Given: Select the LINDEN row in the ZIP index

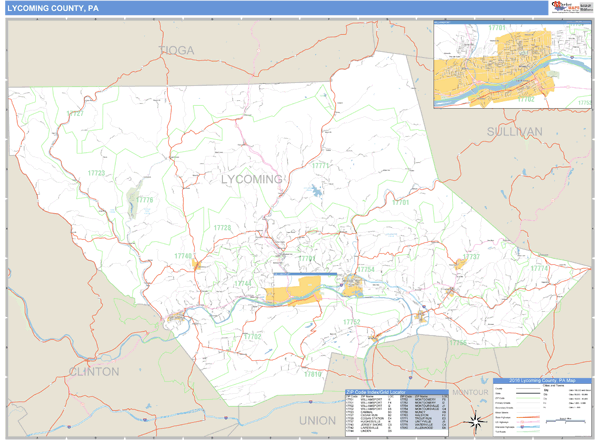Looking at the screenshot, I should point(369,431).
